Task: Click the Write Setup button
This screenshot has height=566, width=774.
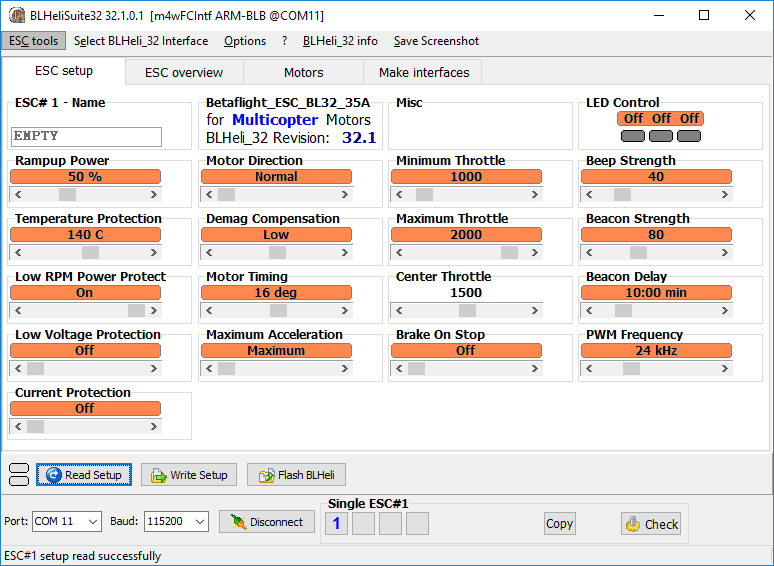Action: (189, 475)
